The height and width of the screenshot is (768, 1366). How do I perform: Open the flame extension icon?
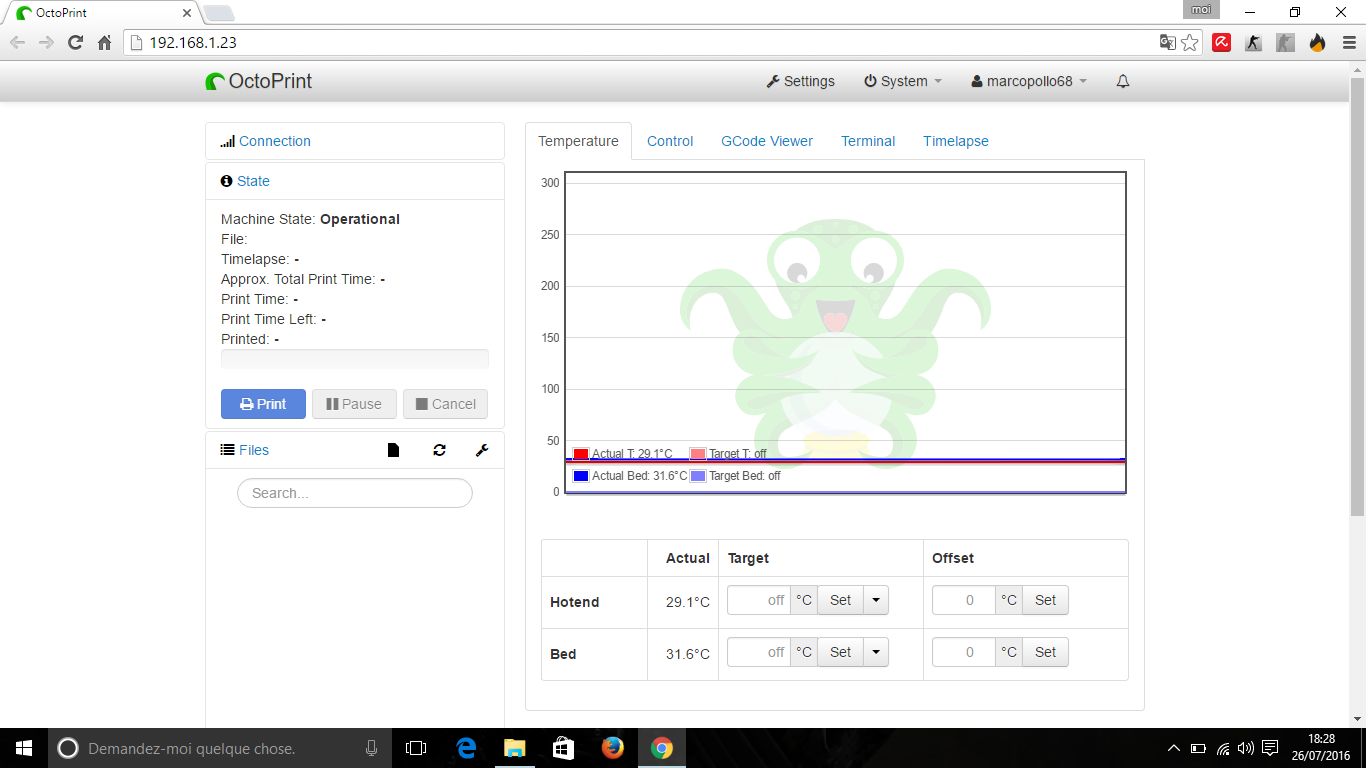(x=1317, y=42)
